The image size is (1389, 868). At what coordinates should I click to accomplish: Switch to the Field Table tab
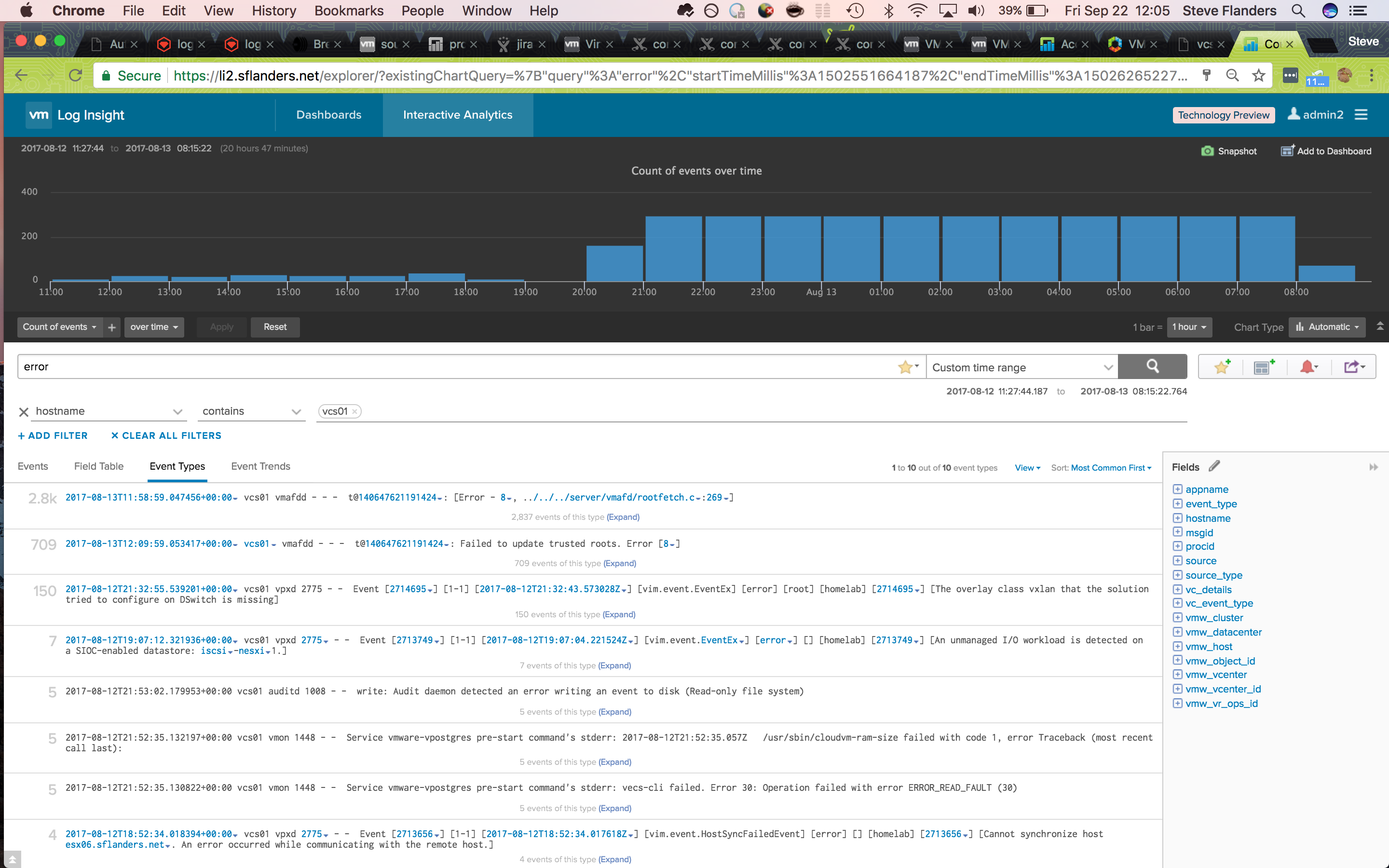[99, 466]
